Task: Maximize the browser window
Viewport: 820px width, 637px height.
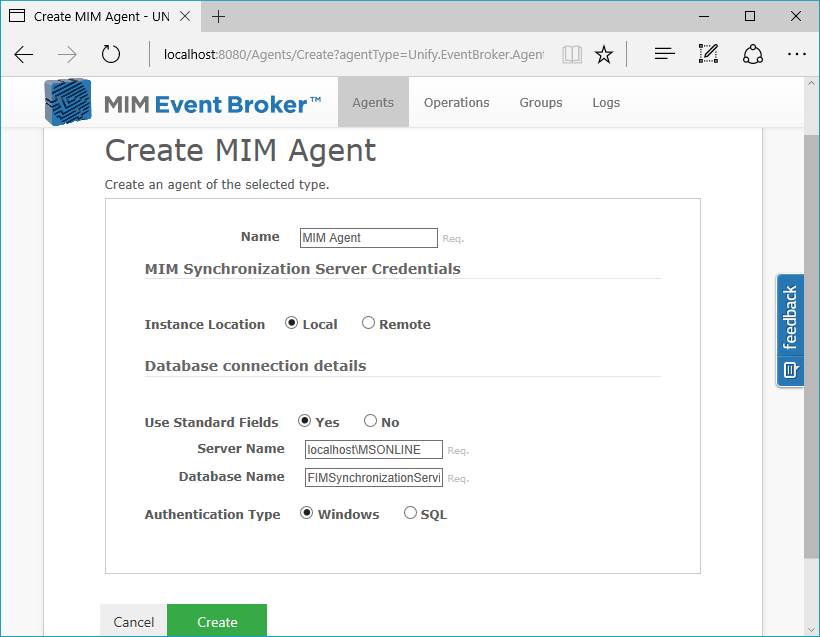Action: pos(750,17)
